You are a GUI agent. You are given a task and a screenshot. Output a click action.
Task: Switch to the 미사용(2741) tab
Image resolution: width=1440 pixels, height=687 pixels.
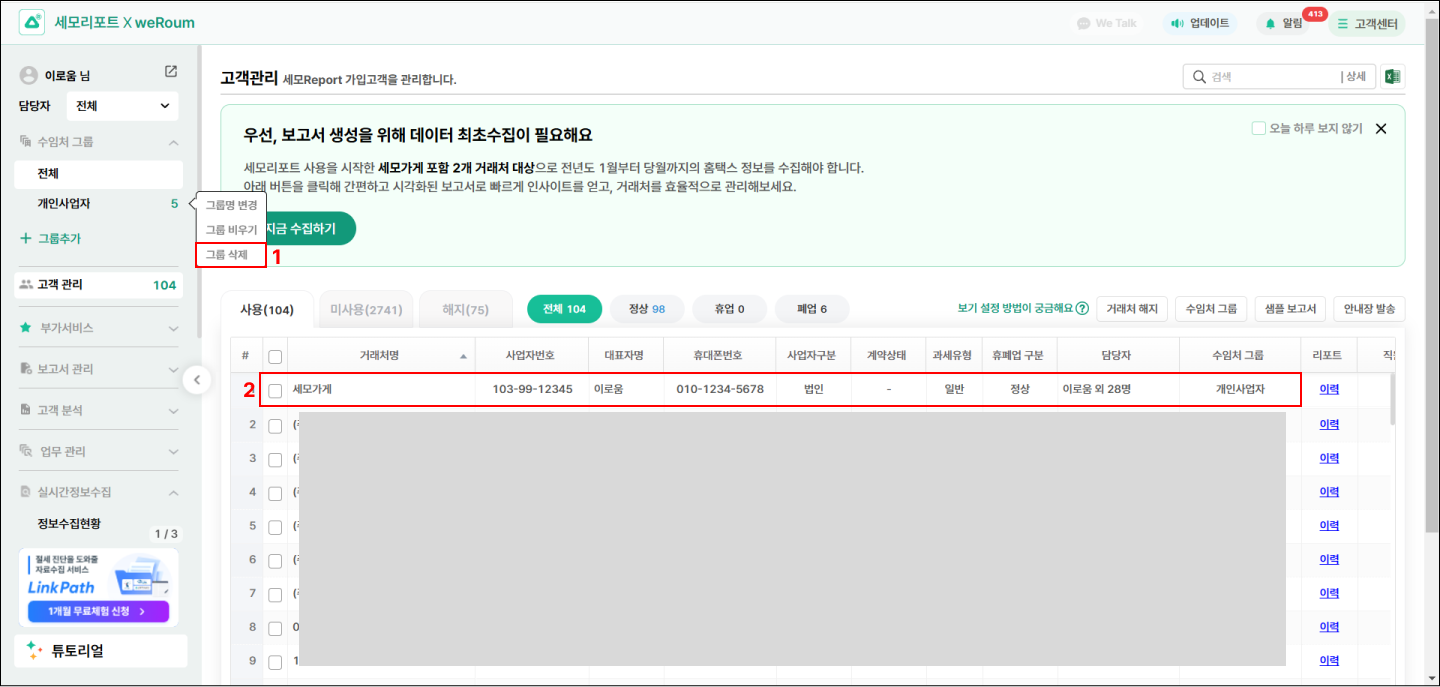point(365,310)
